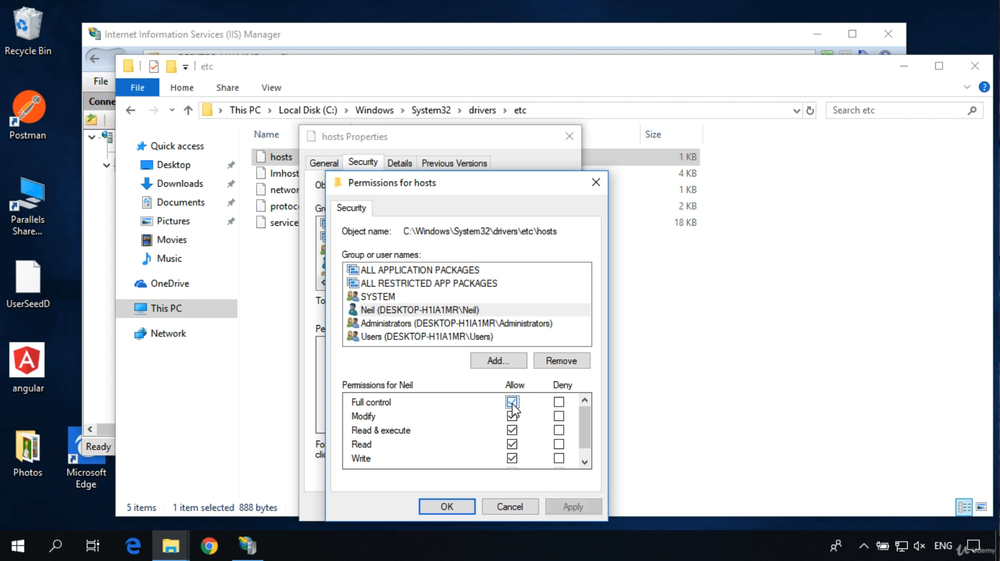This screenshot has width=1000, height=561.
Task: Open address bar history dropdown
Action: coord(797,110)
